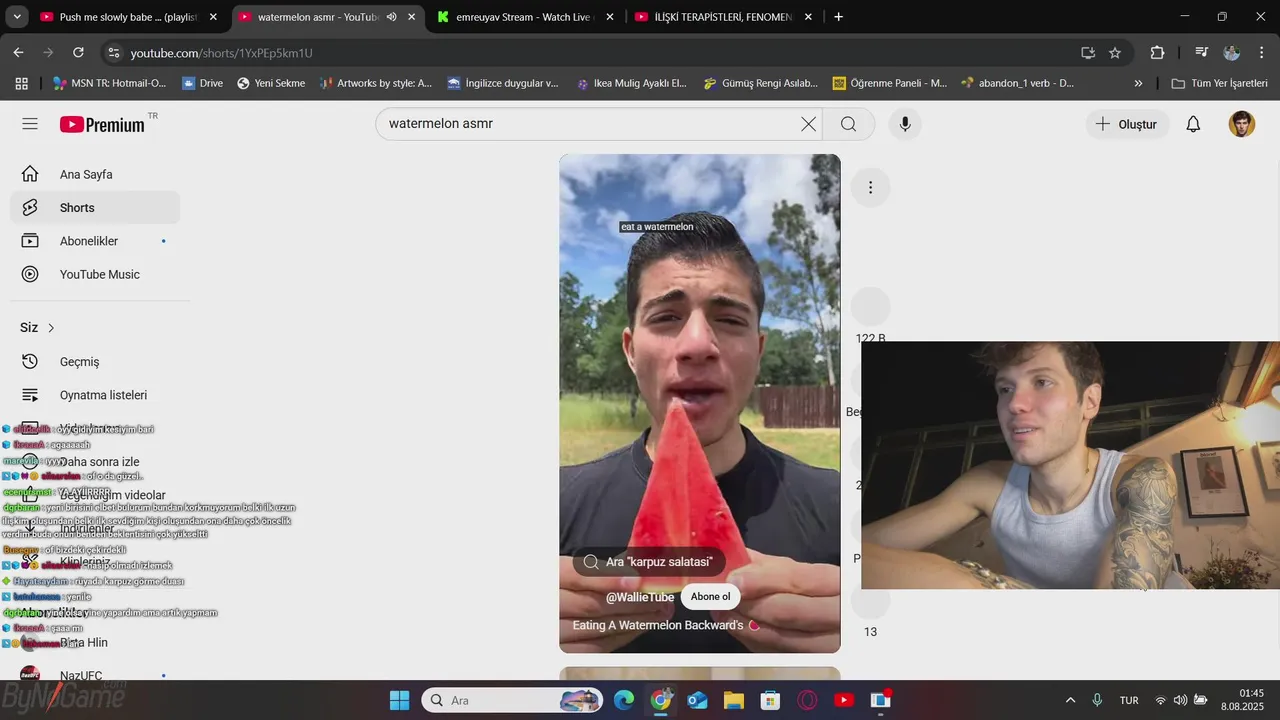1280x720 pixels.
Task: Select Shorts in sidebar
Action: coord(95,207)
